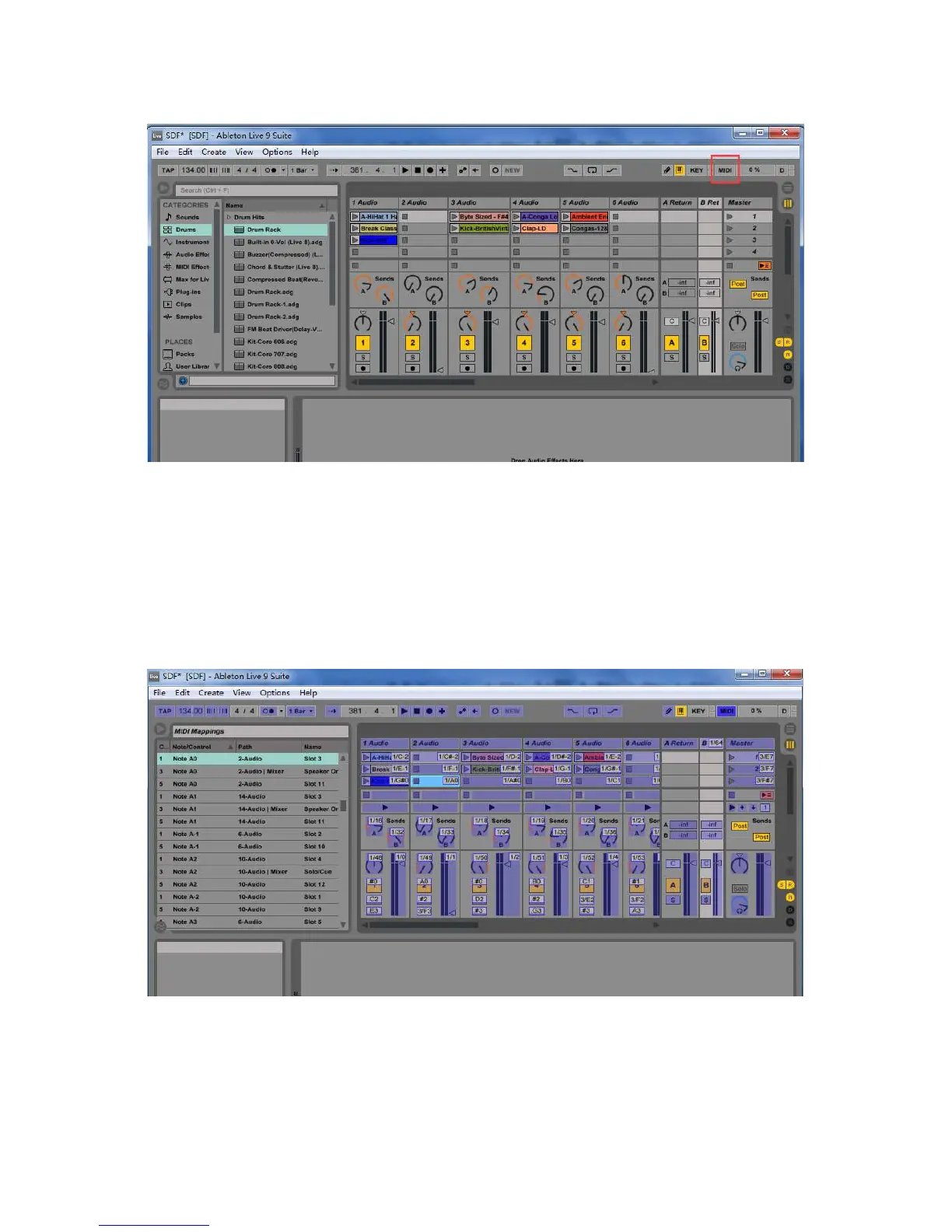This screenshot has width=952, height=1232.
Task: Click the Follow icon in upper window transport
Action: [334, 170]
